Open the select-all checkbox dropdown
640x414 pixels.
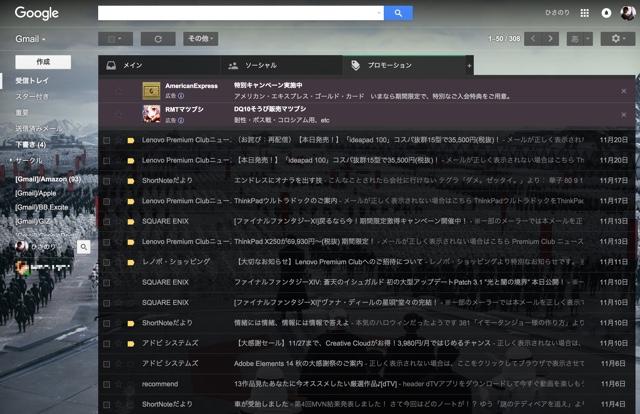(116, 39)
